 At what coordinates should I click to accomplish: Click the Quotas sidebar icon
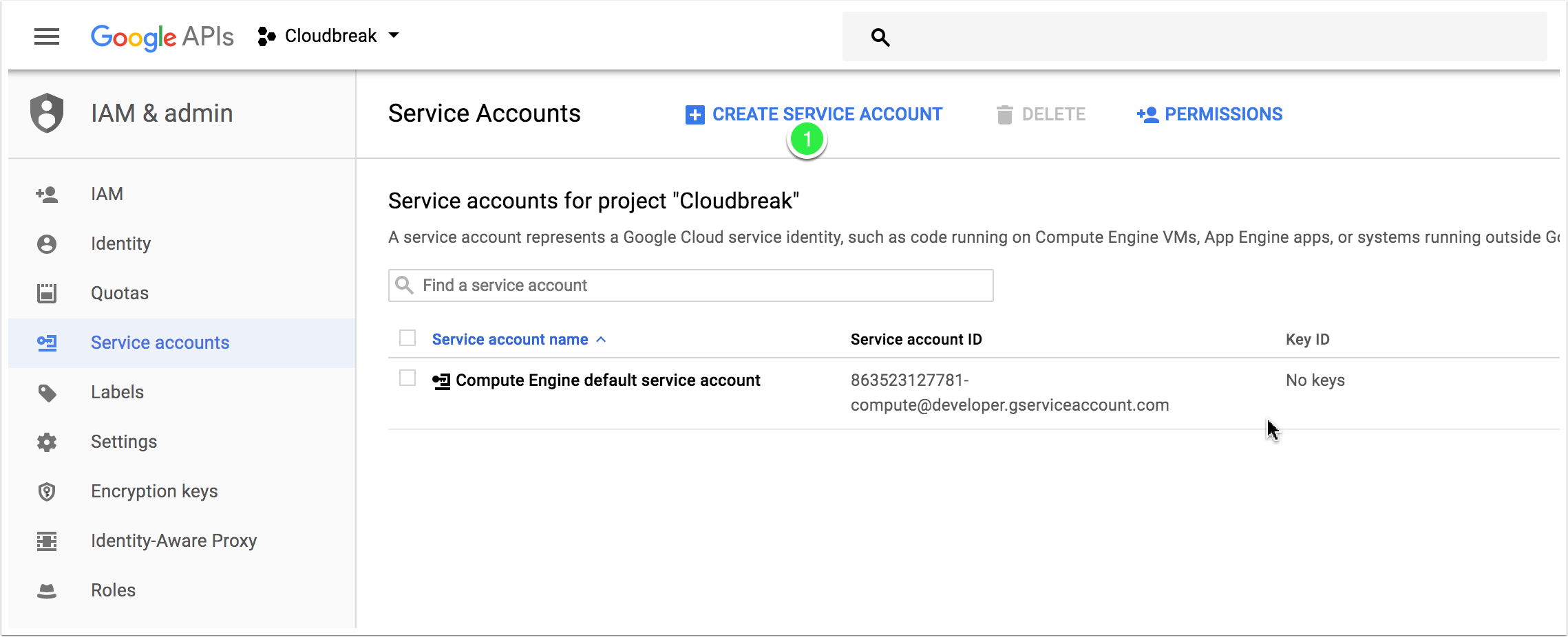point(46,292)
